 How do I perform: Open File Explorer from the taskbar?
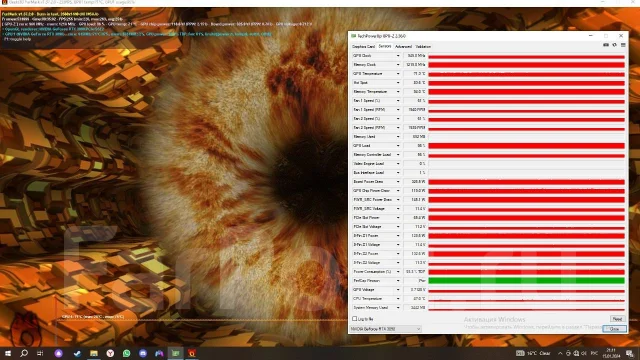tap(94, 353)
